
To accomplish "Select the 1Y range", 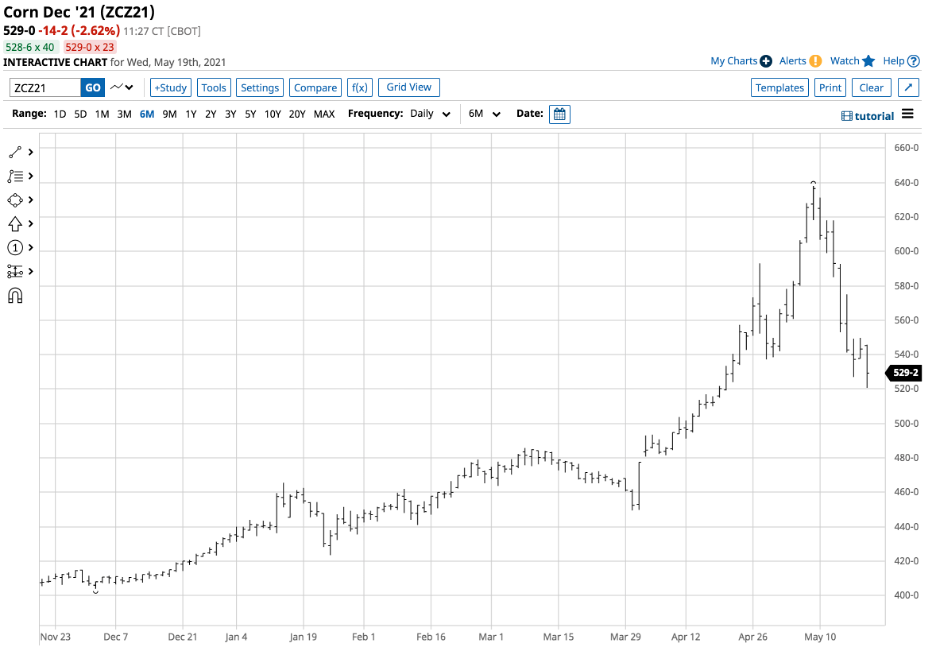I will click(191, 114).
